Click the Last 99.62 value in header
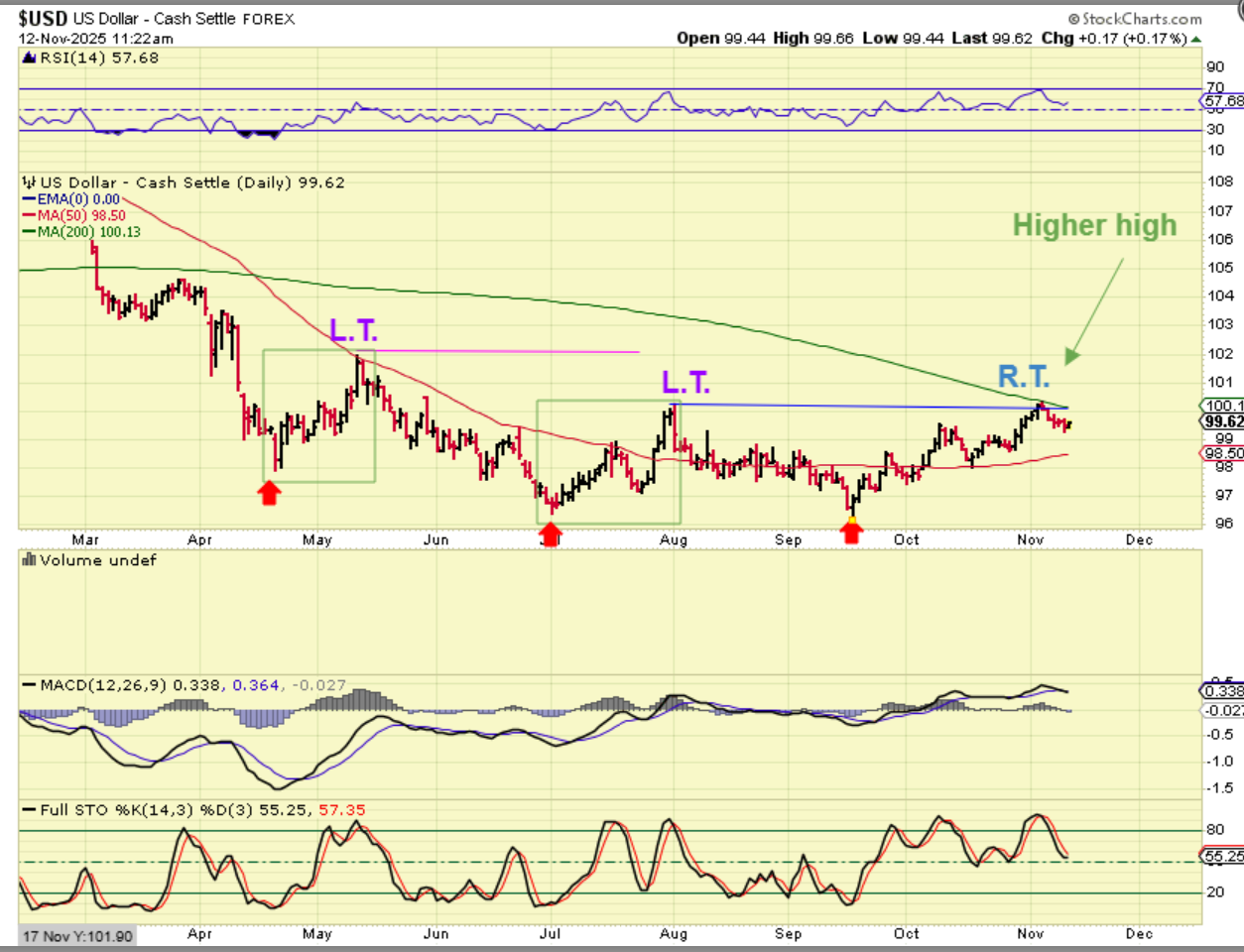The width and height of the screenshot is (1244, 952). 992,39
